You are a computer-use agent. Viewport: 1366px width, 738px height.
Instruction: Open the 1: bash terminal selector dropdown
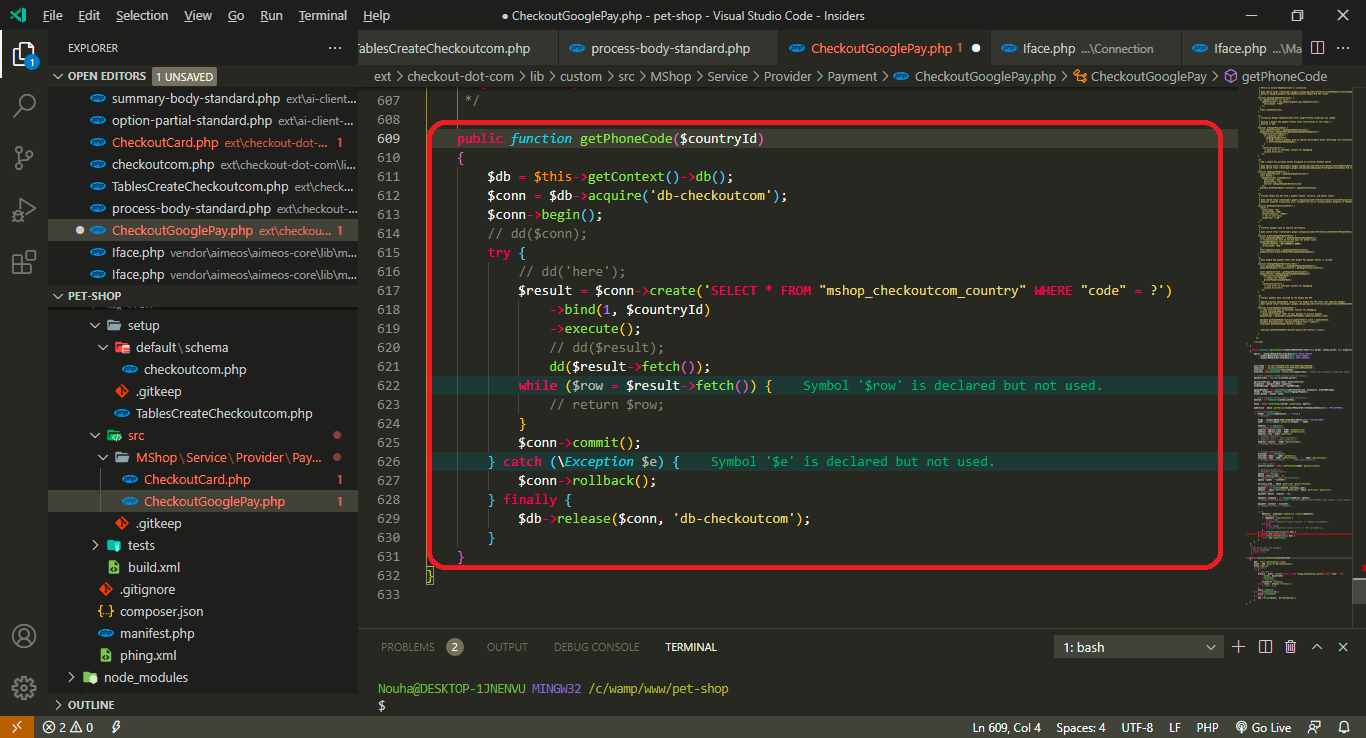(1139, 647)
